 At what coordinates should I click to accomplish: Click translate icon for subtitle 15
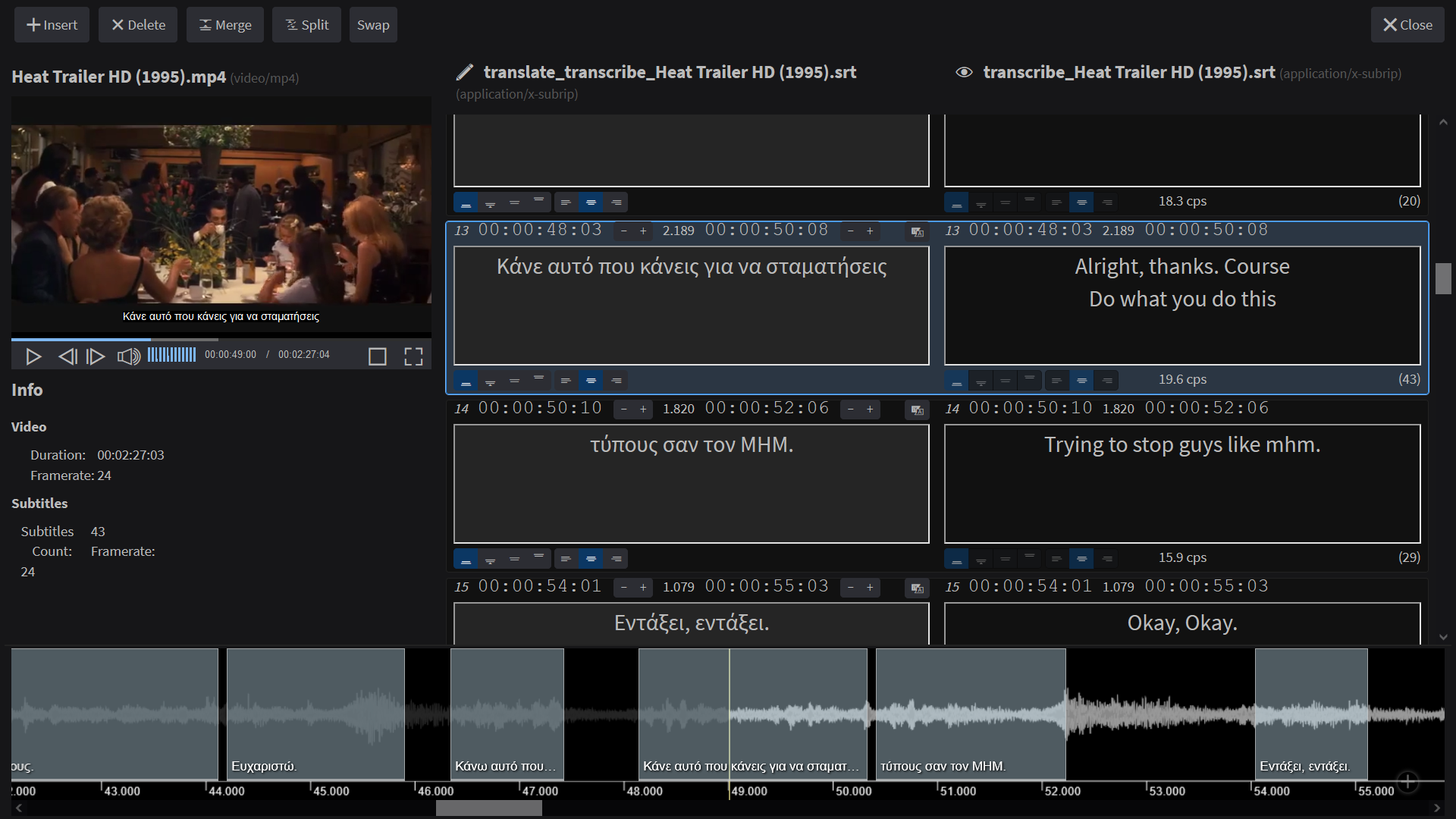pyautogui.click(x=917, y=588)
